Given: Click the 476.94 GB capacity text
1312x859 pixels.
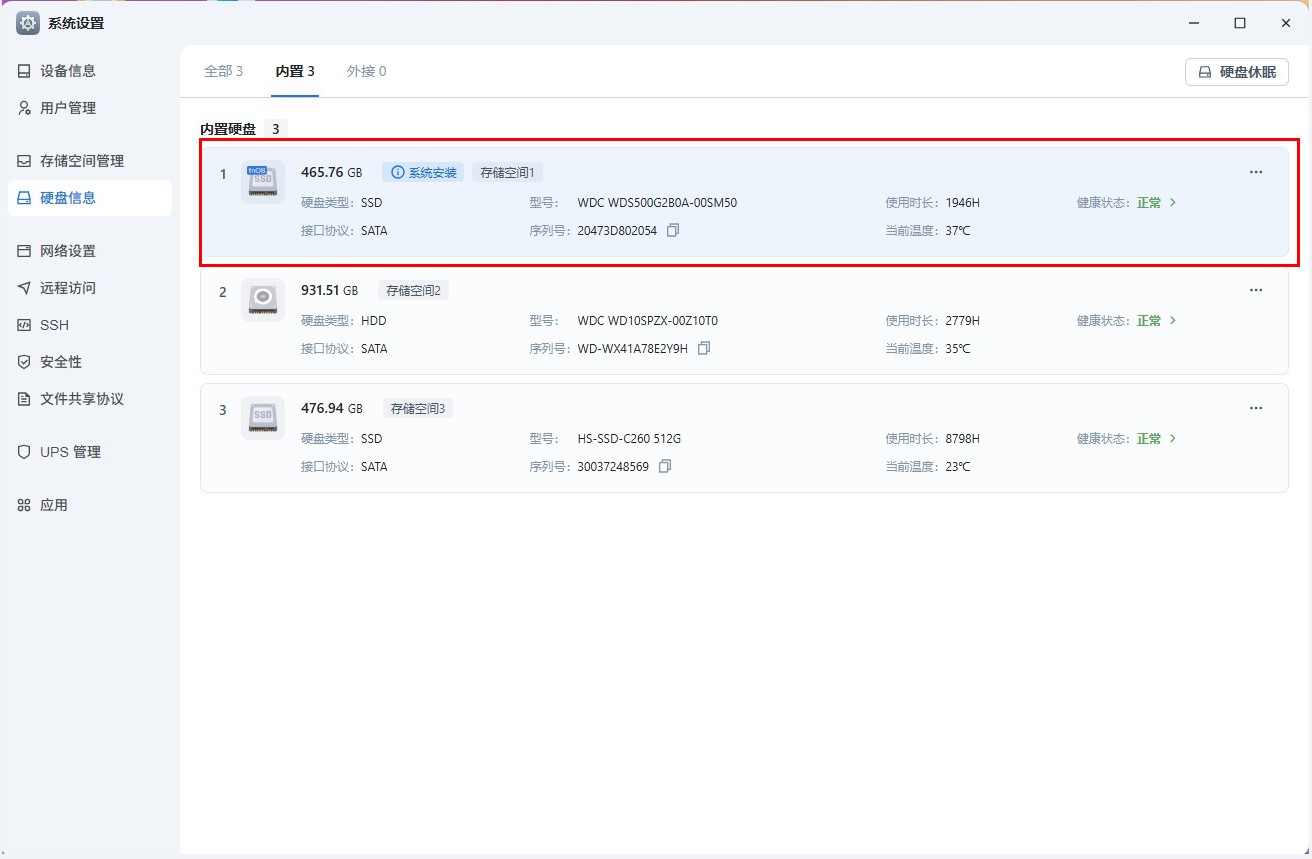Looking at the screenshot, I should (332, 408).
